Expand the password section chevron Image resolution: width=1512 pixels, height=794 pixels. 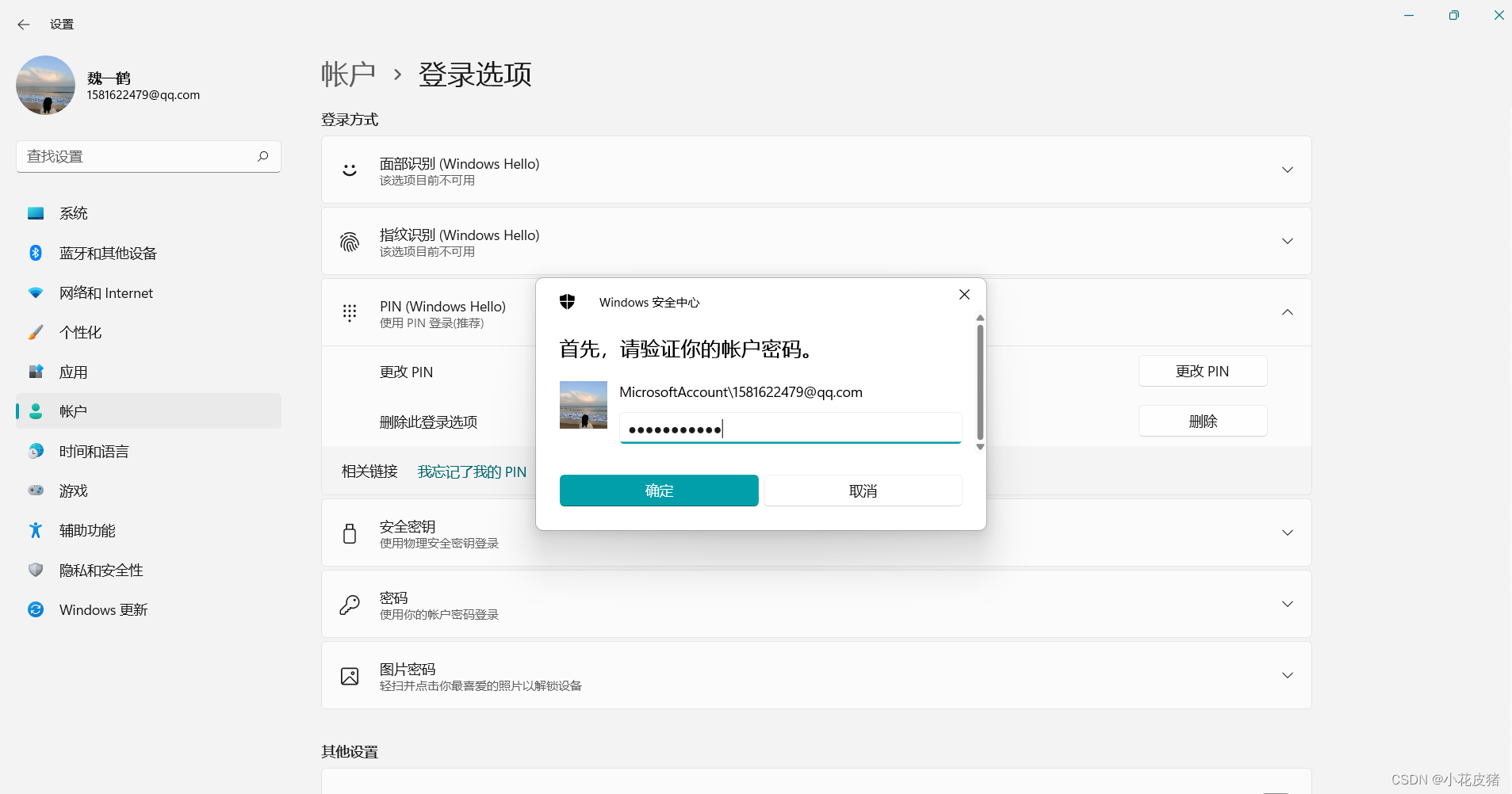point(1288,604)
